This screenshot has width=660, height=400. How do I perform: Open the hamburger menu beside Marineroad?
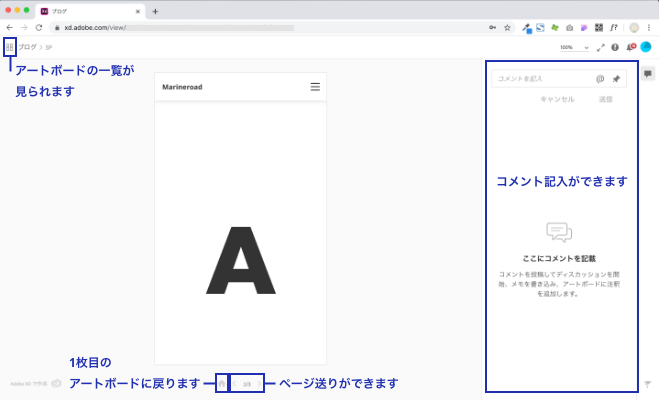pyautogui.click(x=315, y=87)
